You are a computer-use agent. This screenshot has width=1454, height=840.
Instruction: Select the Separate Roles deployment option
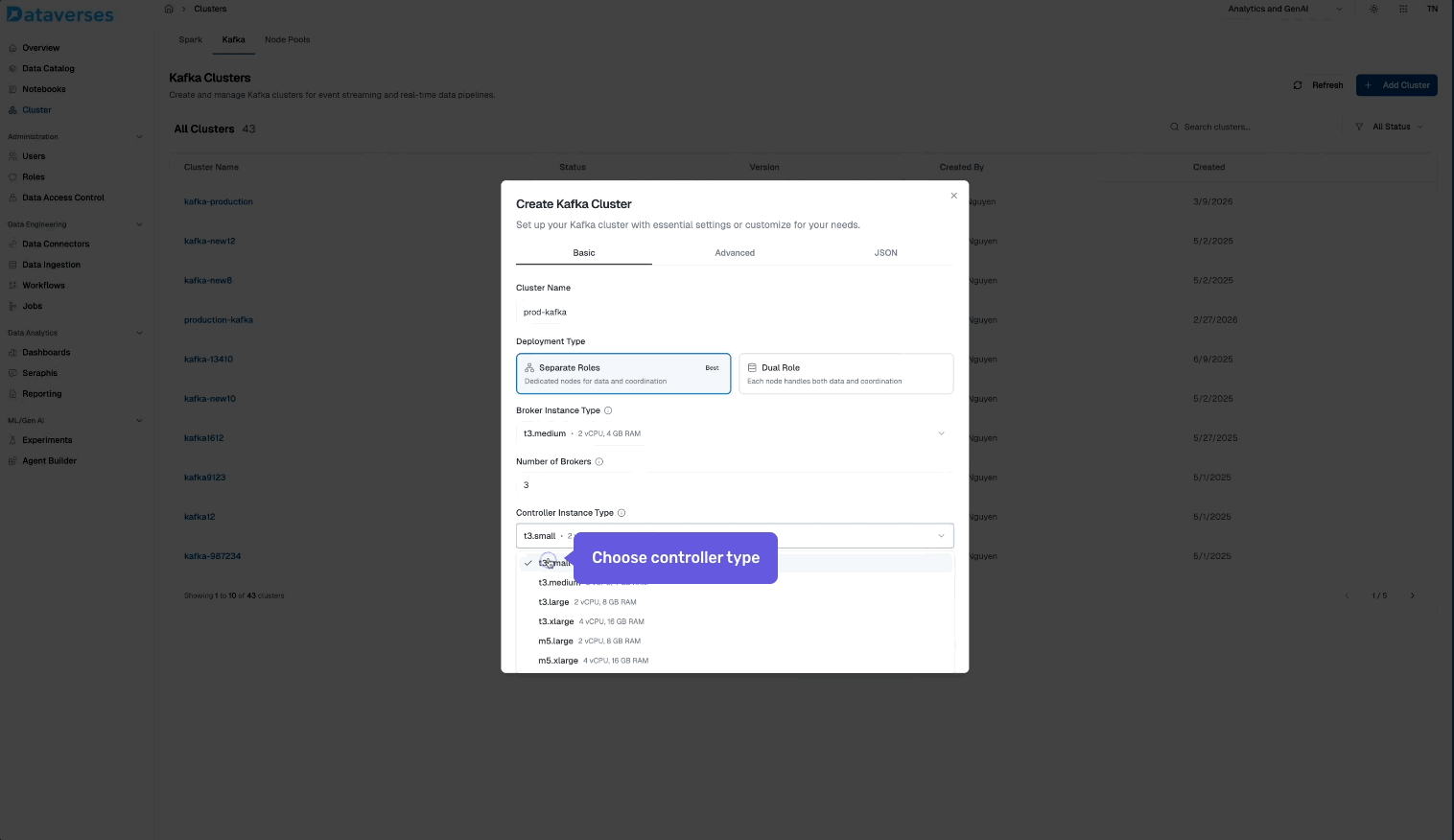(x=622, y=374)
